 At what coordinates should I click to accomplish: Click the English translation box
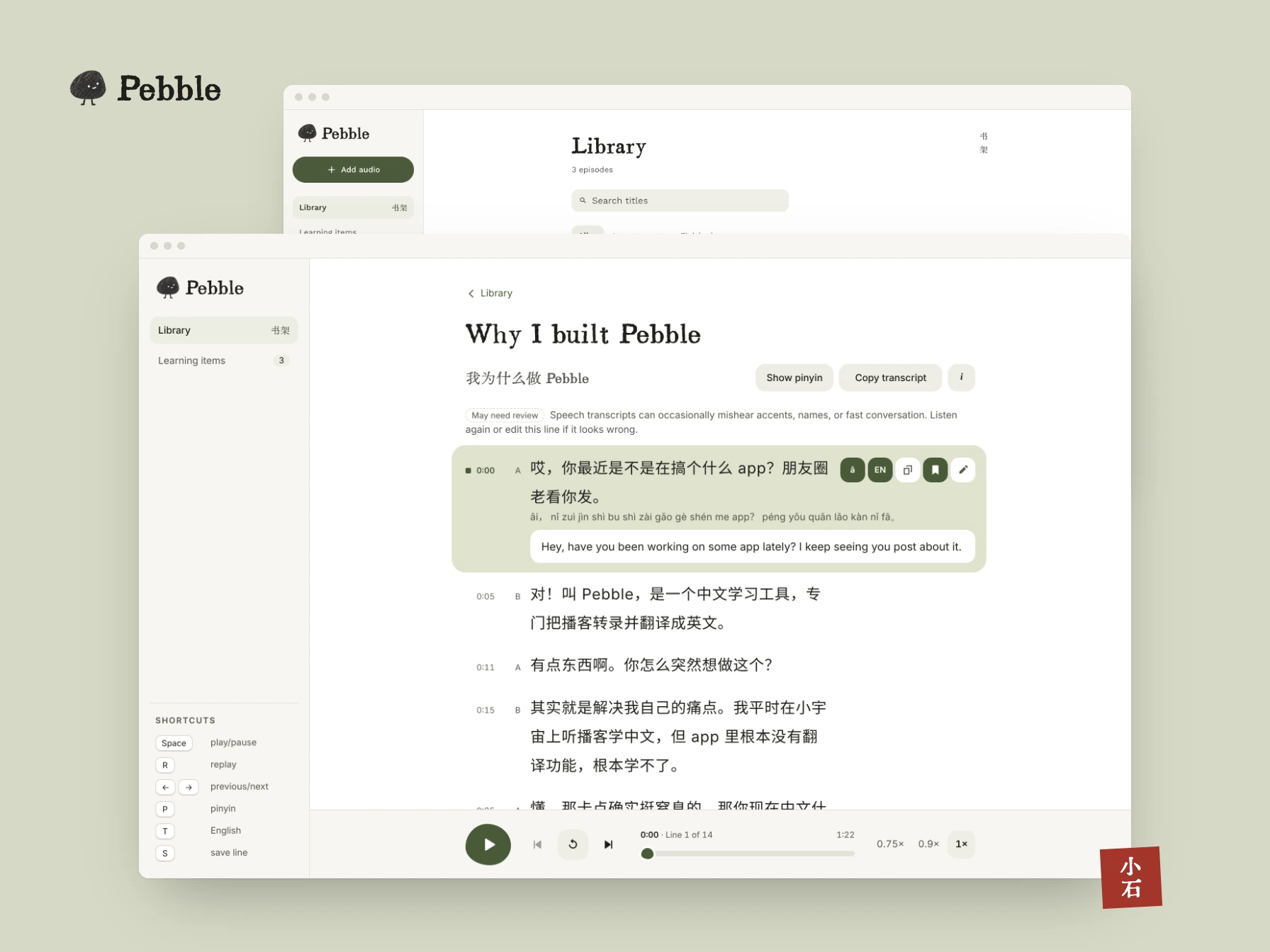point(752,546)
